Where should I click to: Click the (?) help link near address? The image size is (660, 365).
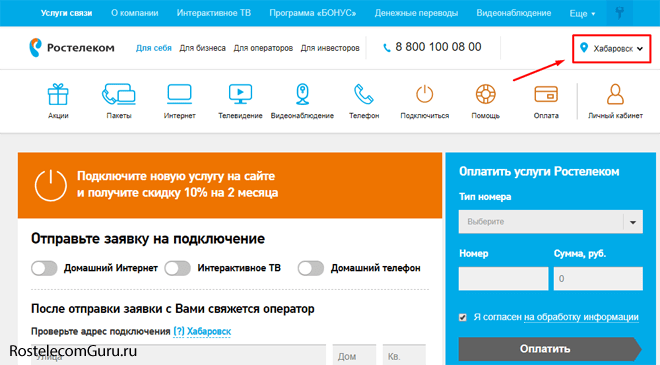tap(179, 331)
